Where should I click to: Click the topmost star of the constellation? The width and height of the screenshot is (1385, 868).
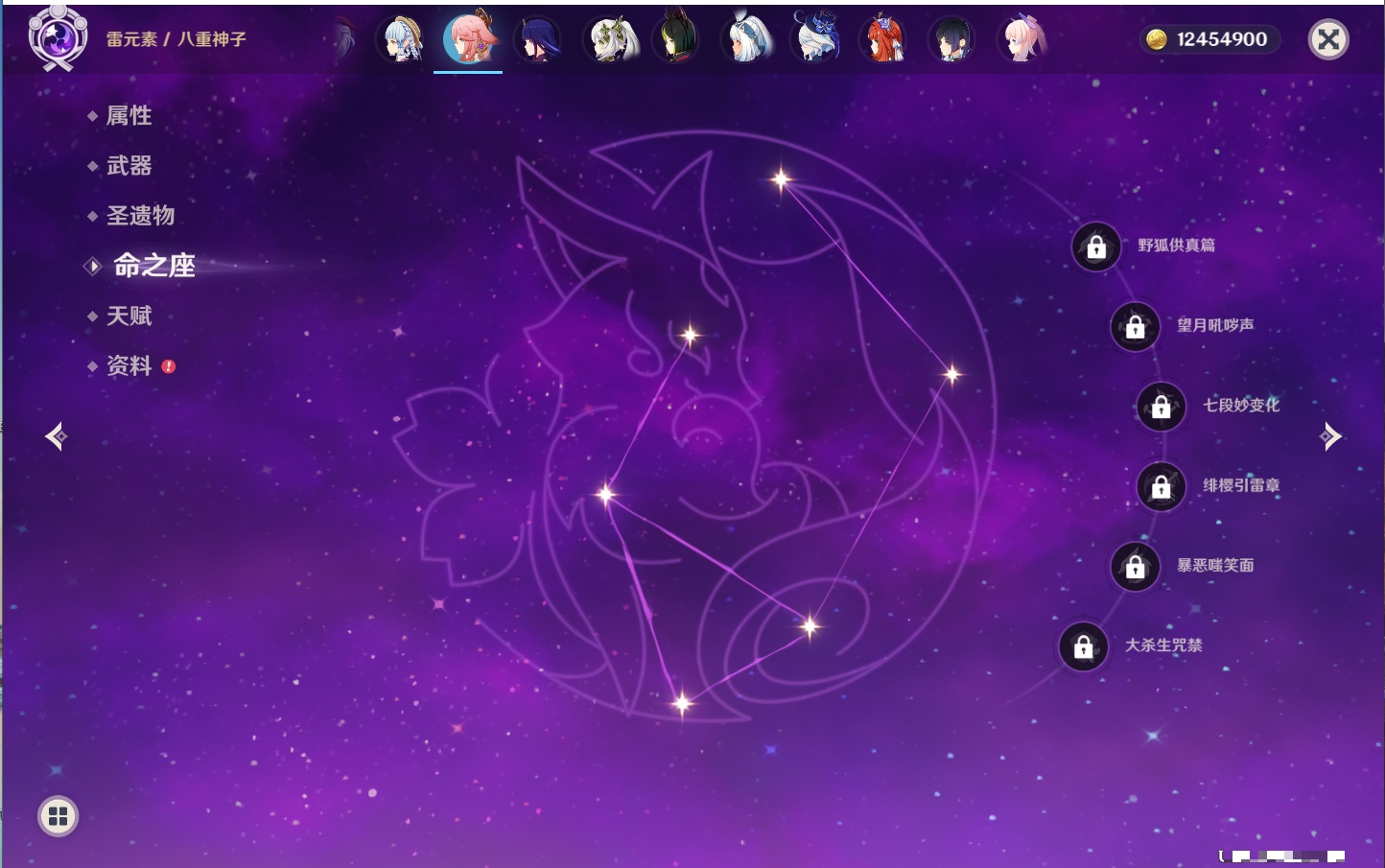(x=781, y=178)
